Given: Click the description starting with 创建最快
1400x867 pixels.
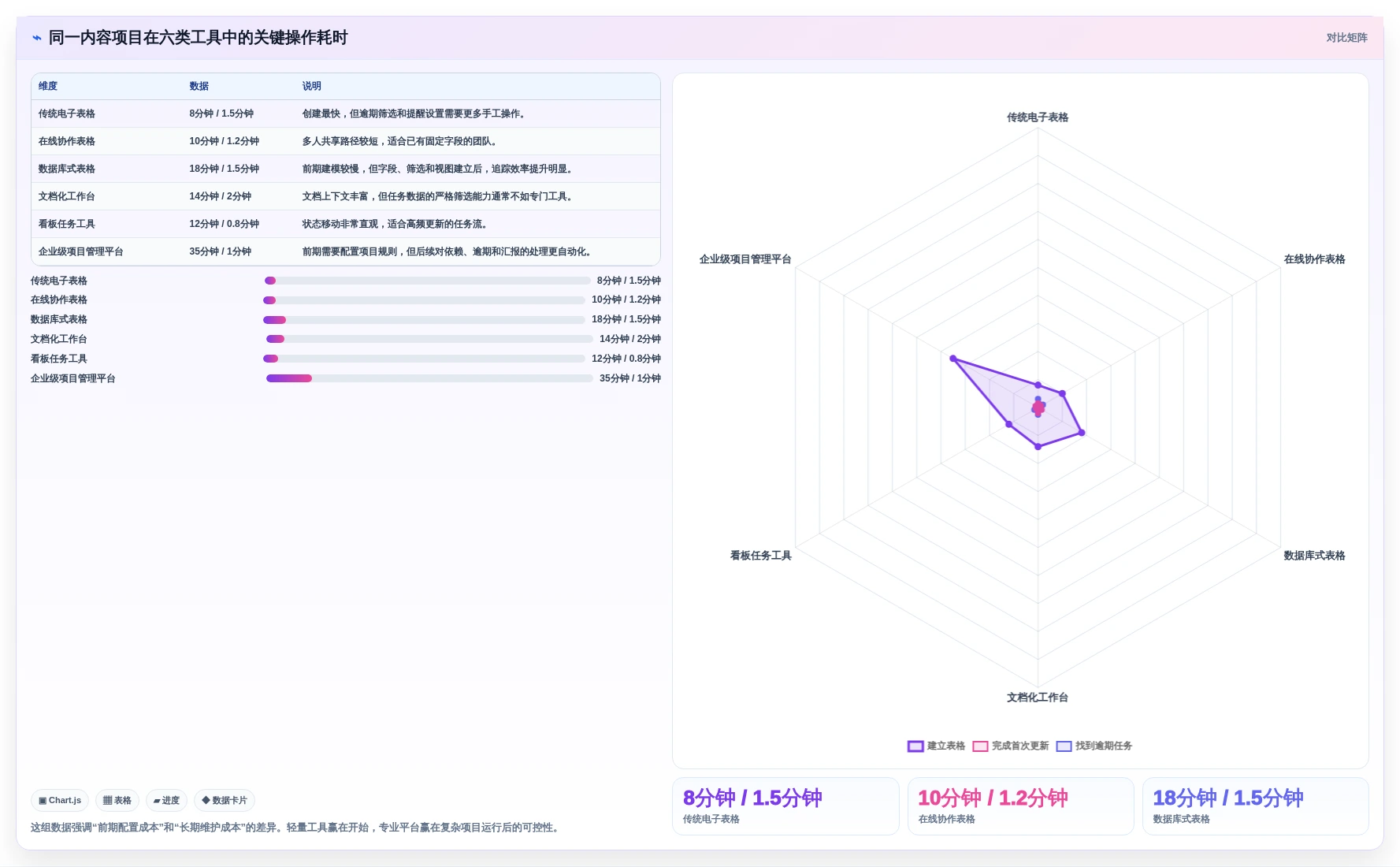Looking at the screenshot, I should point(414,113).
